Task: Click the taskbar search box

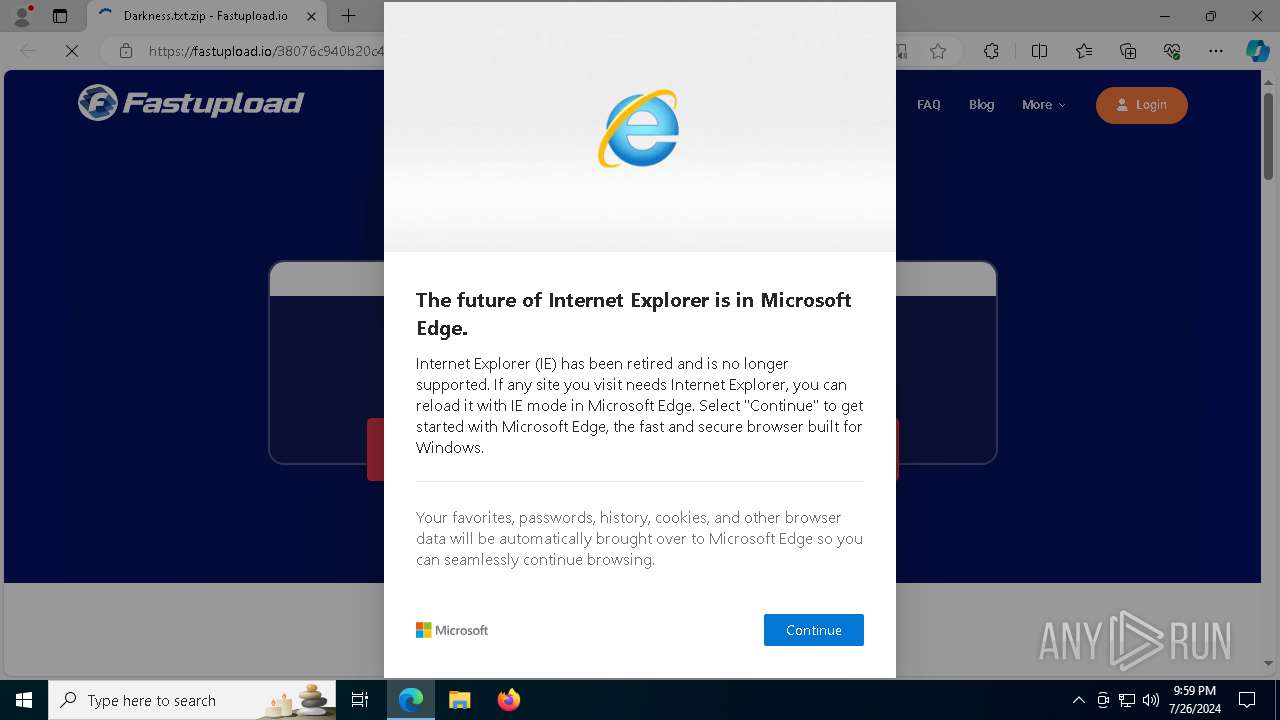Action: pyautogui.click(x=192, y=700)
